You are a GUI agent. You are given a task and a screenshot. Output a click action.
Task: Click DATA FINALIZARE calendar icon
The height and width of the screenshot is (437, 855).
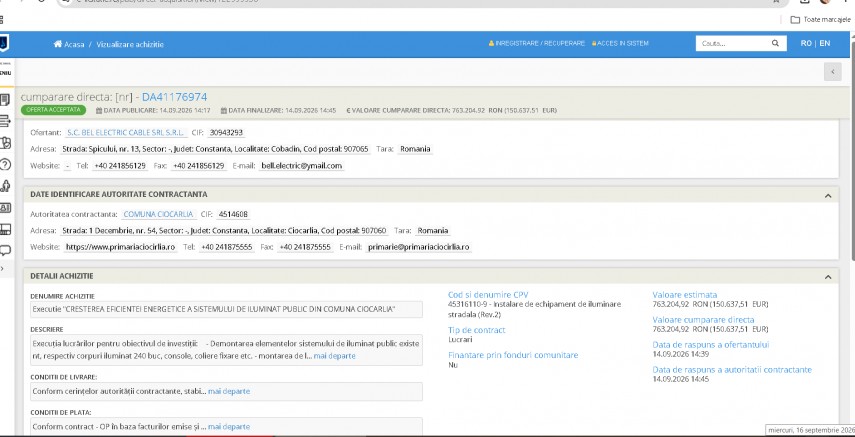[x=224, y=111]
